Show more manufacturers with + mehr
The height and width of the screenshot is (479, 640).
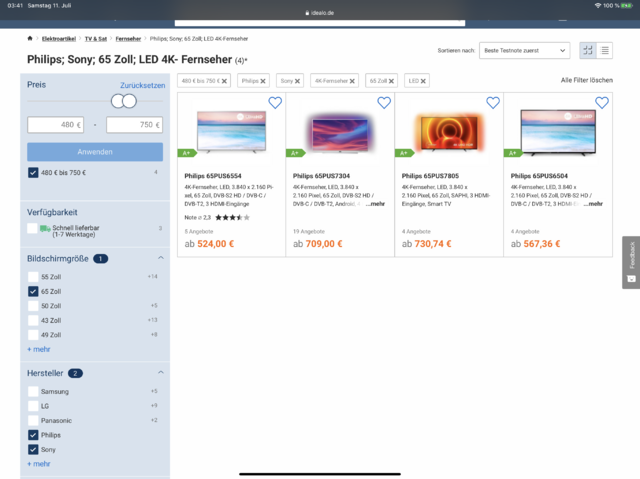[39, 464]
